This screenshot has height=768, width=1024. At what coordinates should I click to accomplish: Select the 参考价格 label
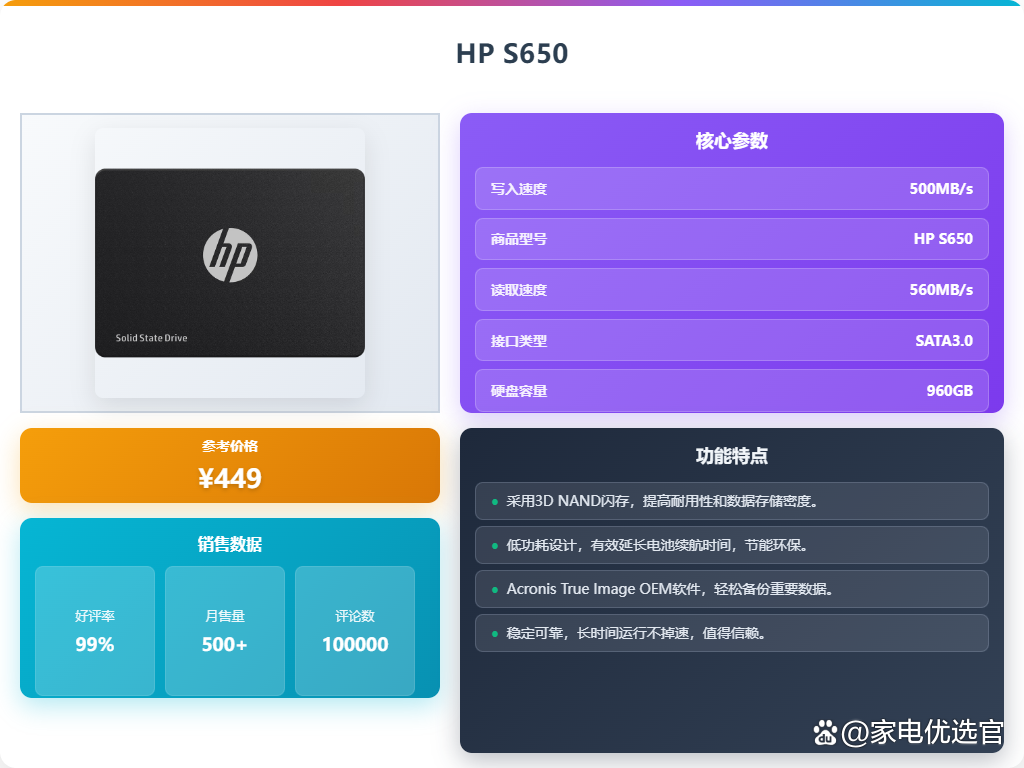point(230,446)
